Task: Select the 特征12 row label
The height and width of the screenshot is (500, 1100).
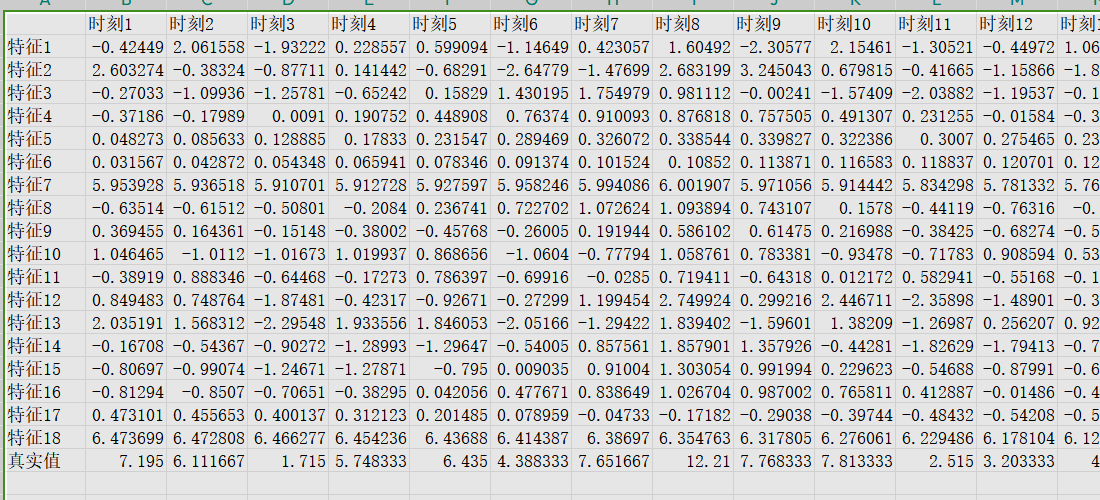Action: pos(45,300)
